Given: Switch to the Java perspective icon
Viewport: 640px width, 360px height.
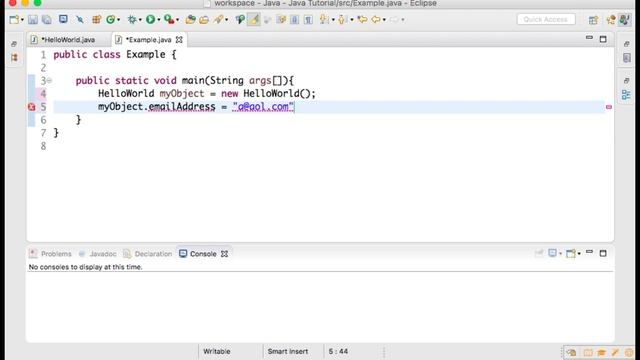Looking at the screenshot, I should [x=624, y=20].
